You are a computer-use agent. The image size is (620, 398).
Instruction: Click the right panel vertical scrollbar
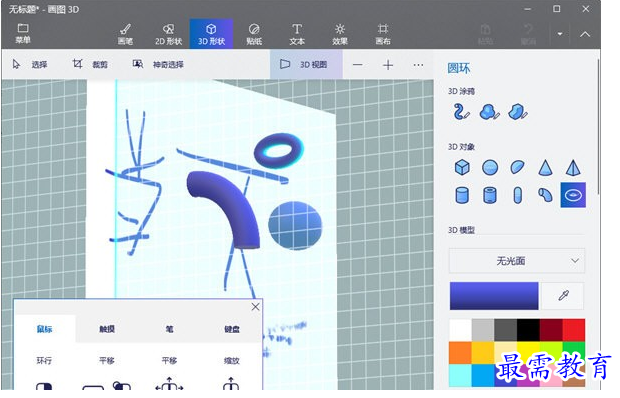pos(598,126)
